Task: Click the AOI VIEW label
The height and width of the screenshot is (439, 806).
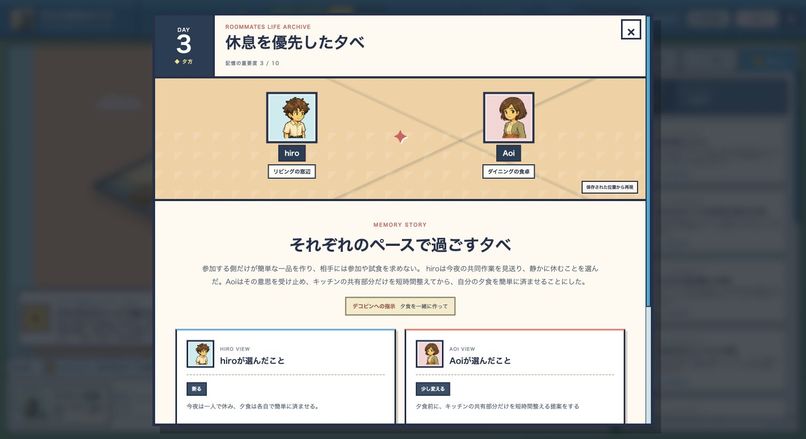Action: pyautogui.click(x=462, y=349)
